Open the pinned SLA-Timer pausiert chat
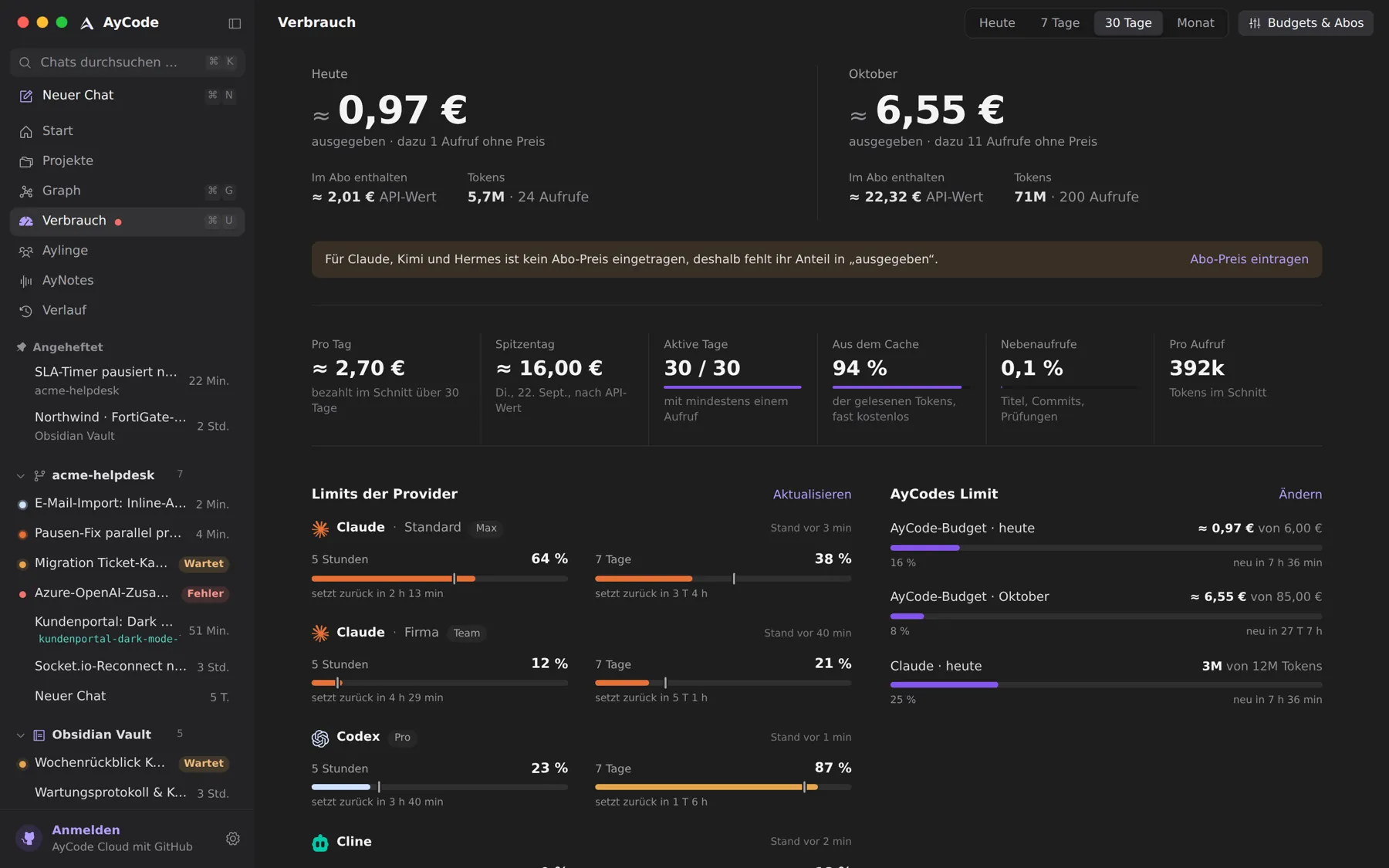Screen dimensions: 1389x868 (127, 381)
